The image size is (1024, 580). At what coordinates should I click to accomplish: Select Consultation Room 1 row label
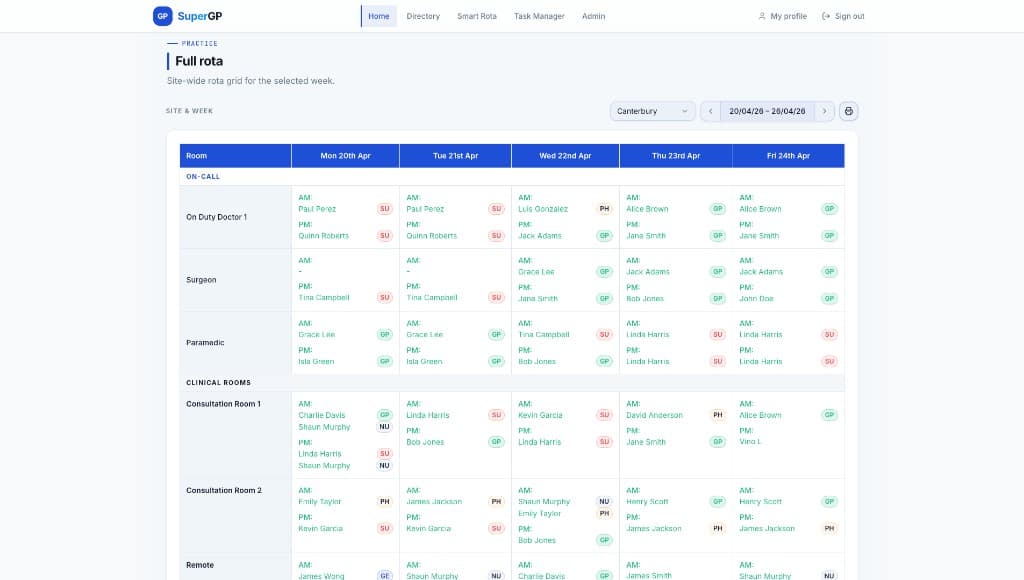(x=223, y=404)
